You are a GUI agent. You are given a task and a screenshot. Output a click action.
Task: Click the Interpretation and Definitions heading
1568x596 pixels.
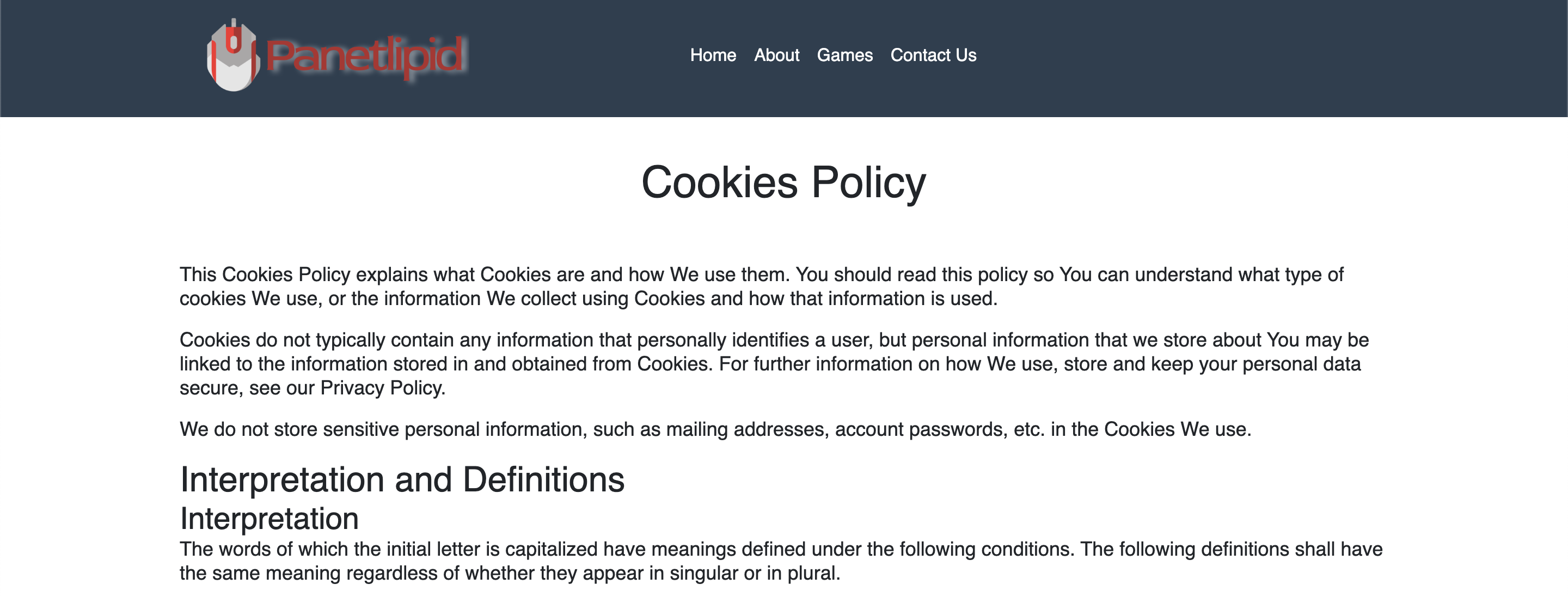(402, 479)
